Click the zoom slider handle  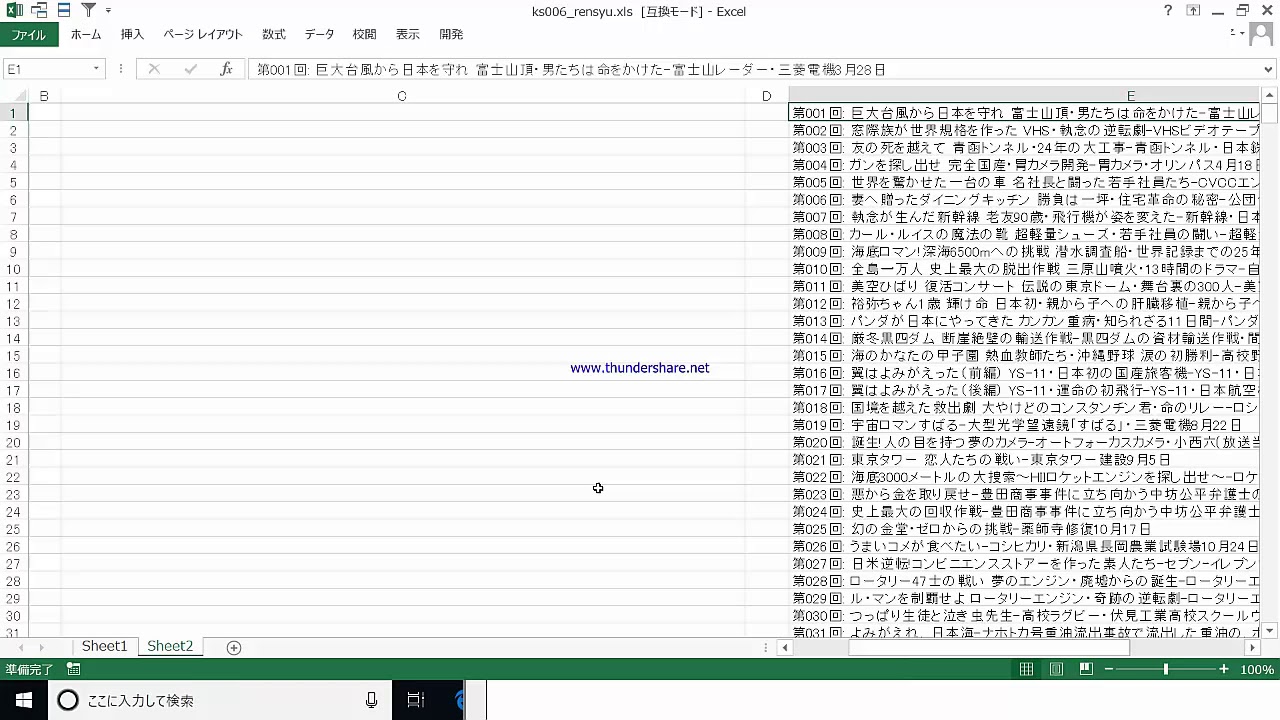[x=1165, y=669]
